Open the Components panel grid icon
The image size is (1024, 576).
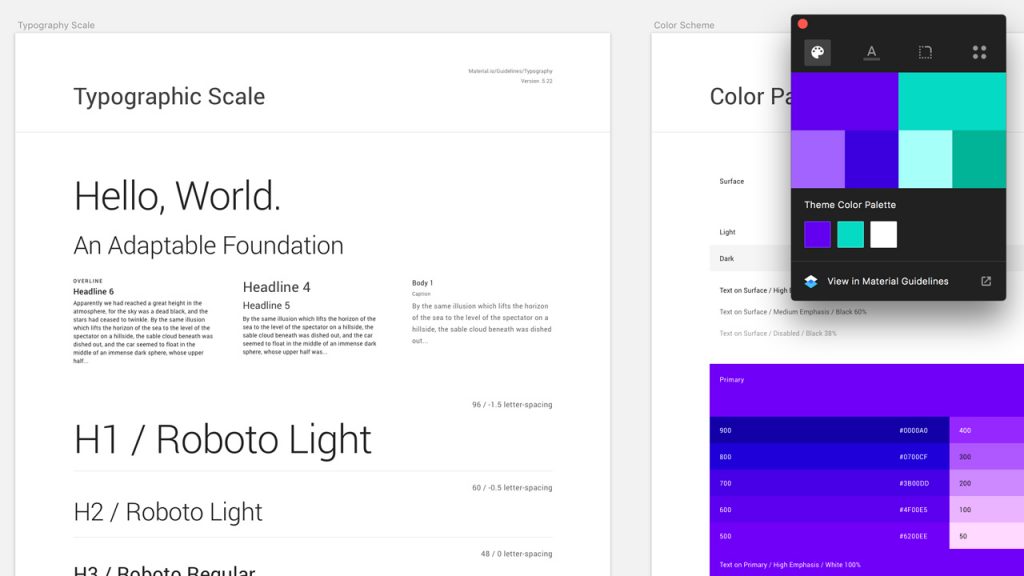pos(979,51)
